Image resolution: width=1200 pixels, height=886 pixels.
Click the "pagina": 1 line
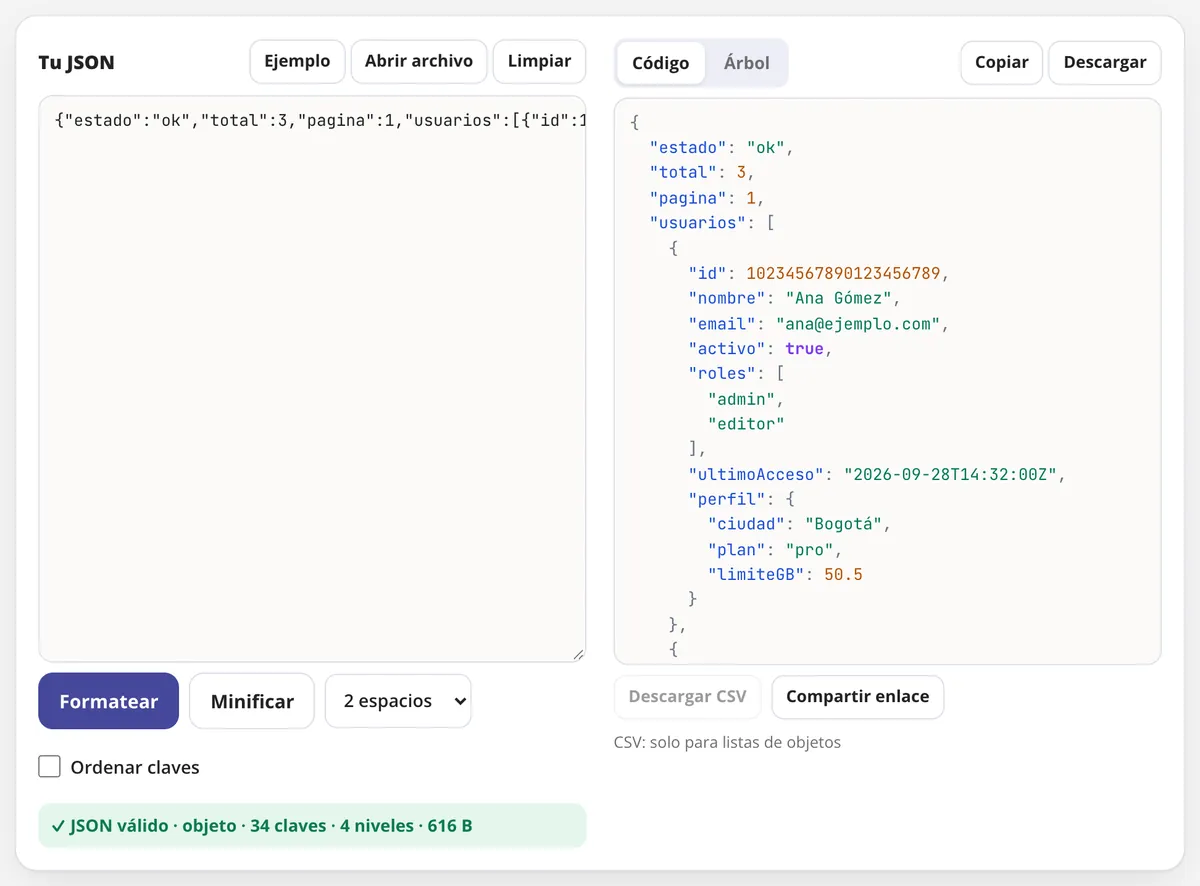707,198
